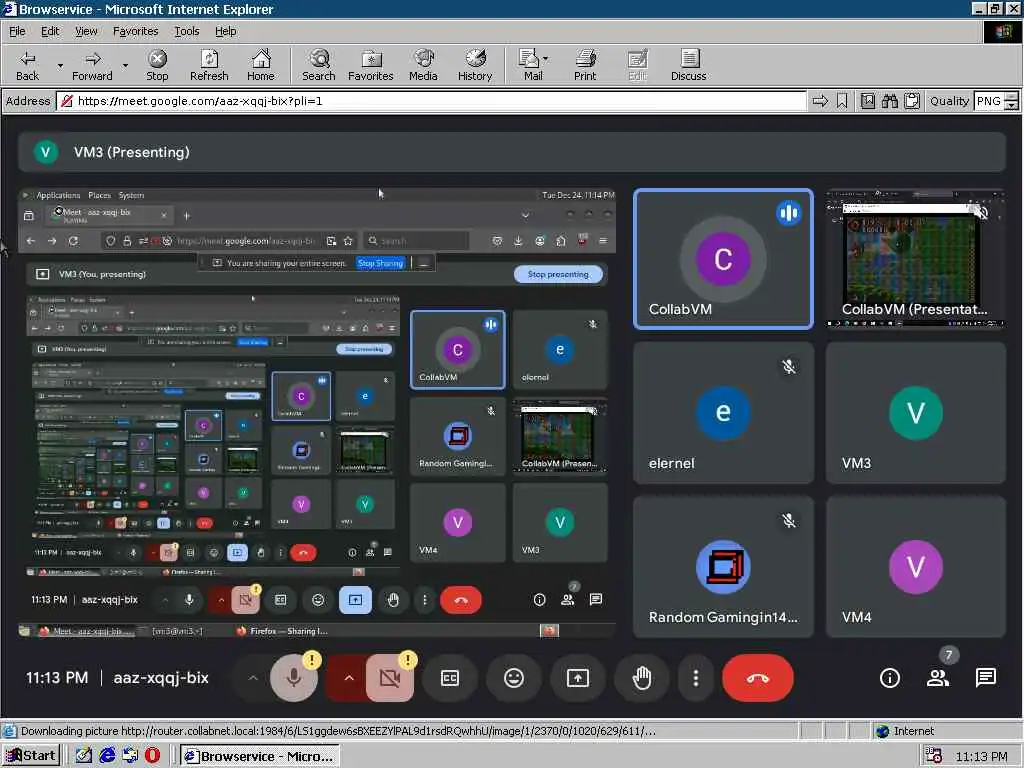
Task: Toggle raise hand button
Action: [641, 678]
